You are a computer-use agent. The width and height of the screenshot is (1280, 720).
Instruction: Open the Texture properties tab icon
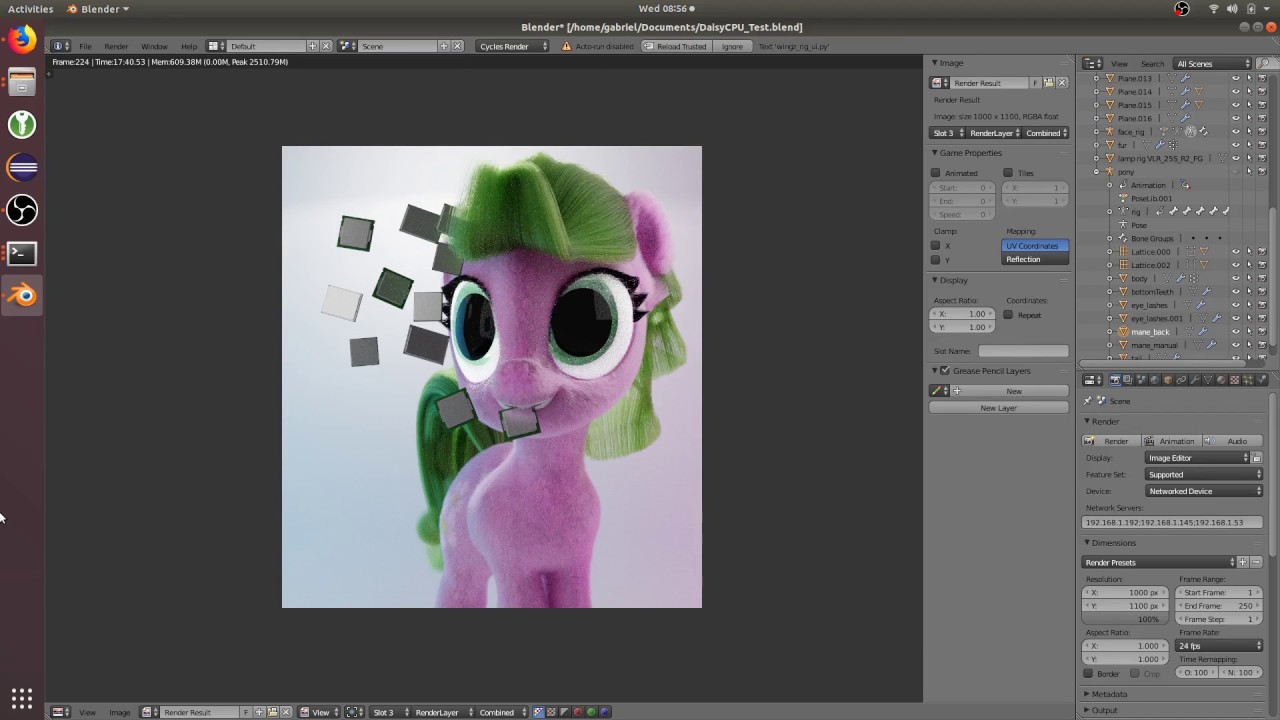(1234, 380)
